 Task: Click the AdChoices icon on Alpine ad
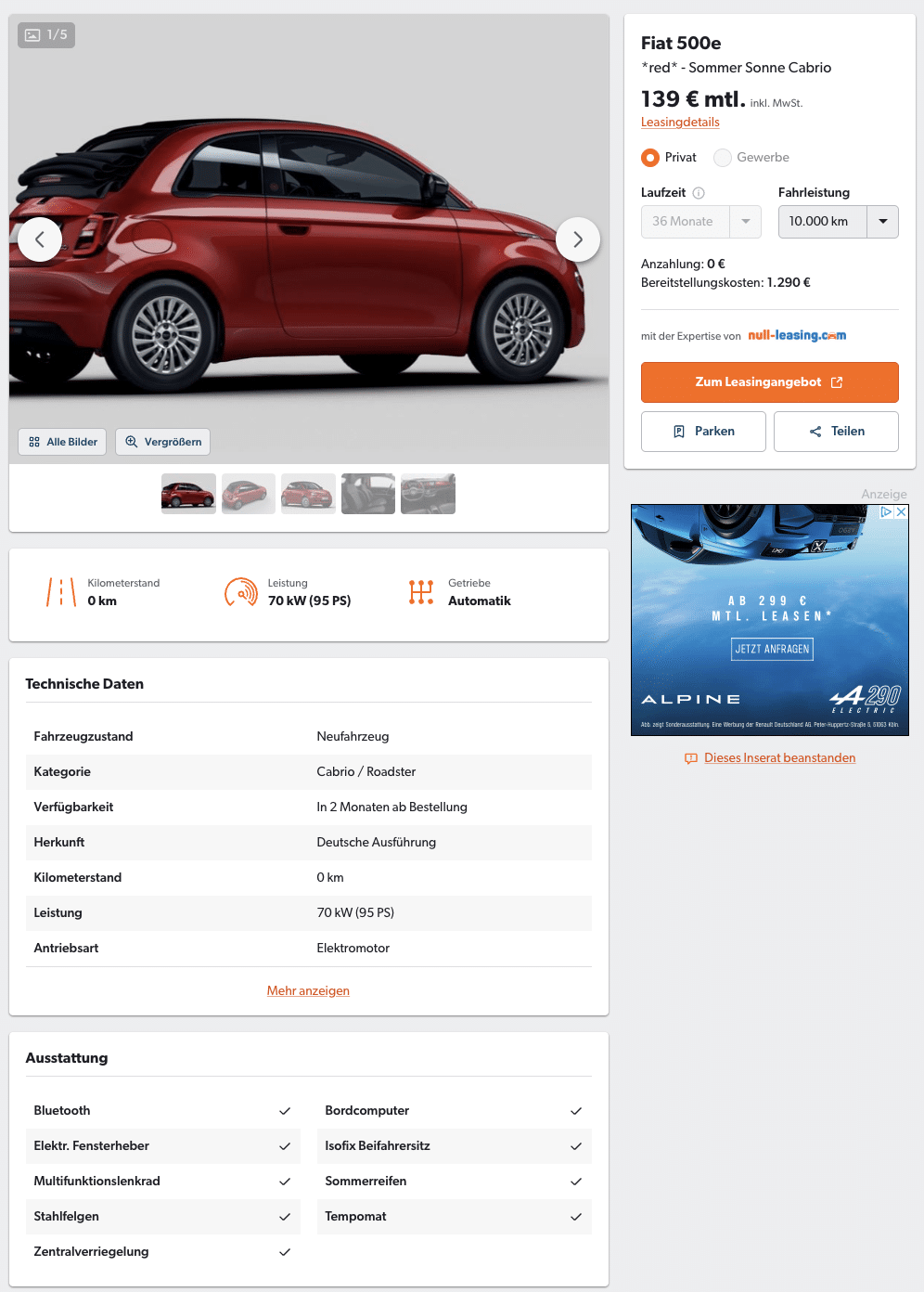point(887,511)
